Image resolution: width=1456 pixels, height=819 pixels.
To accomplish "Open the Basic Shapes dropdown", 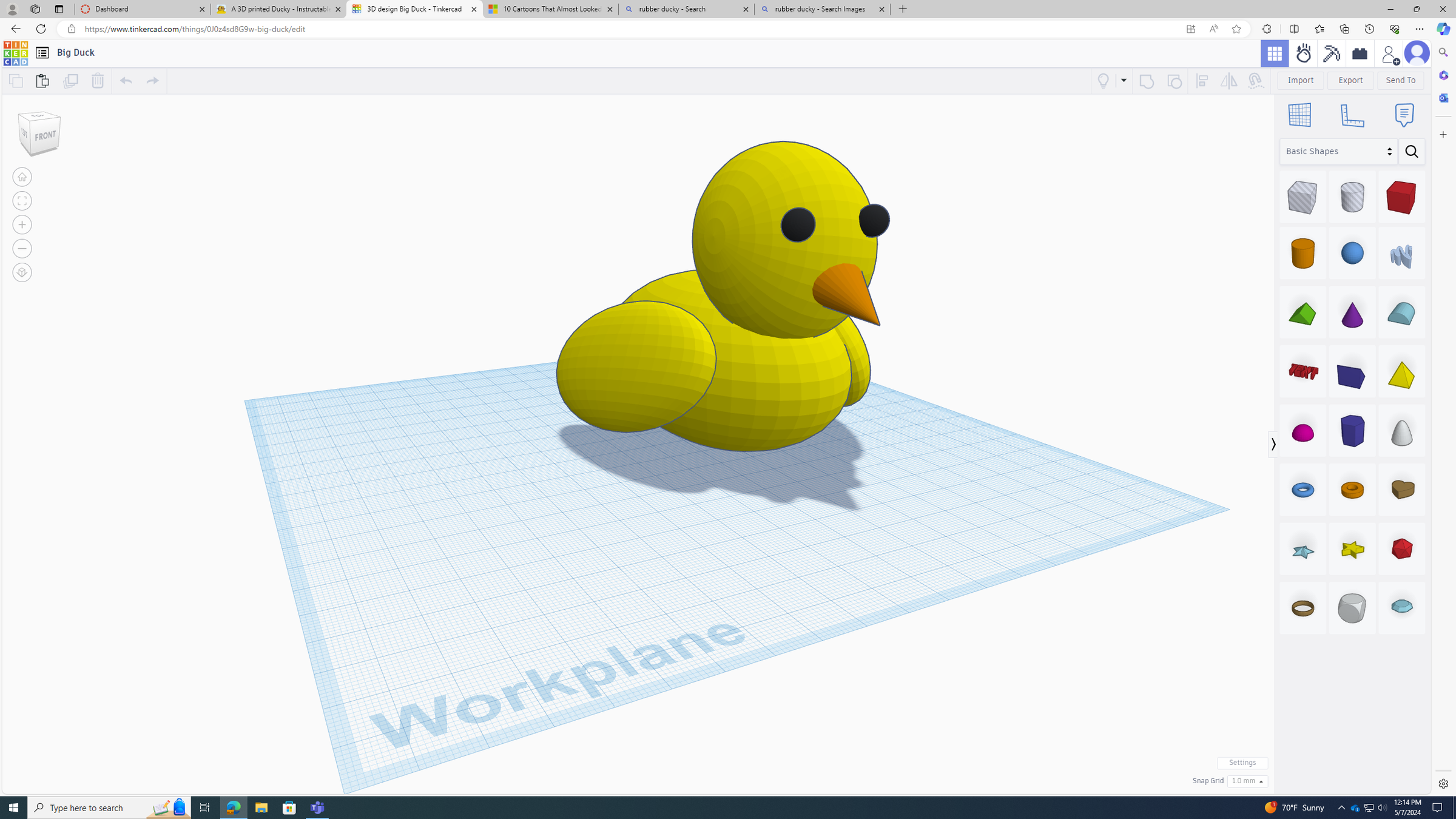I will [1337, 151].
